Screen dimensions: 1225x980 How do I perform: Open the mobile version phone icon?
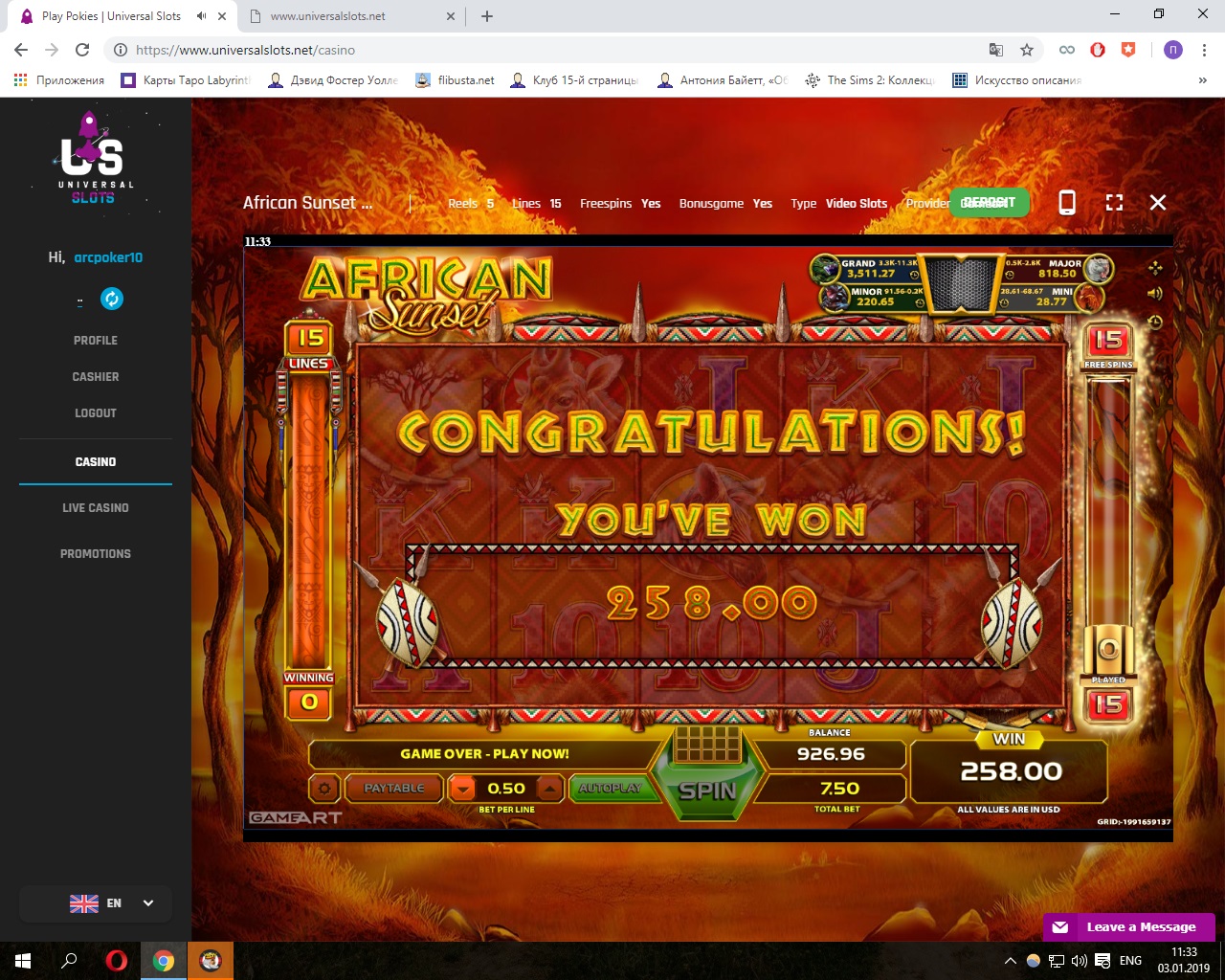click(1067, 202)
